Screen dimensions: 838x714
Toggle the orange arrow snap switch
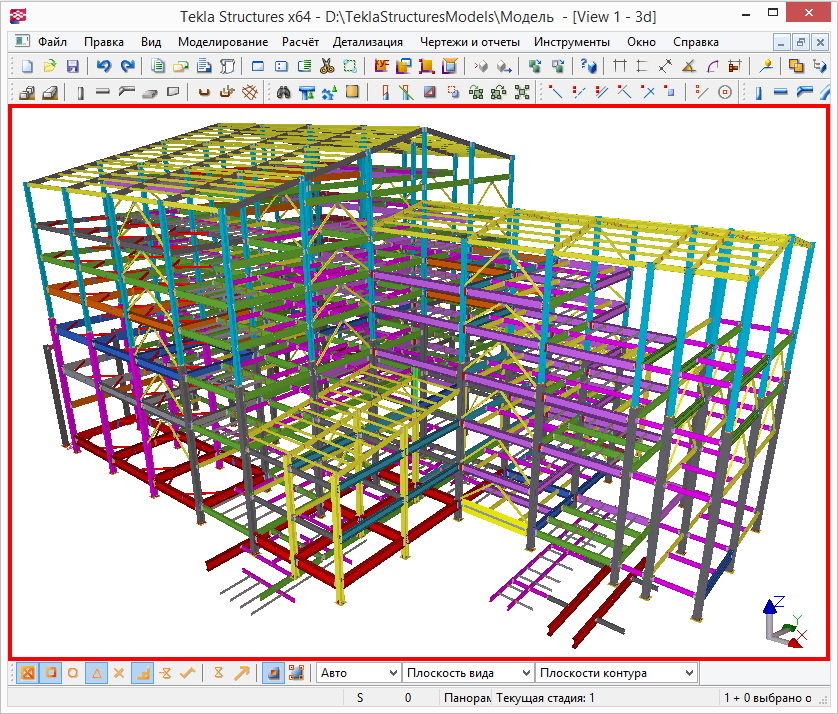(242, 673)
